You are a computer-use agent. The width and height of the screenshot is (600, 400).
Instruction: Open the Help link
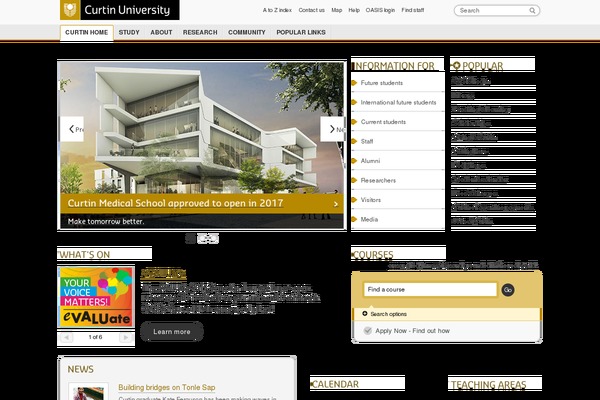tap(354, 10)
